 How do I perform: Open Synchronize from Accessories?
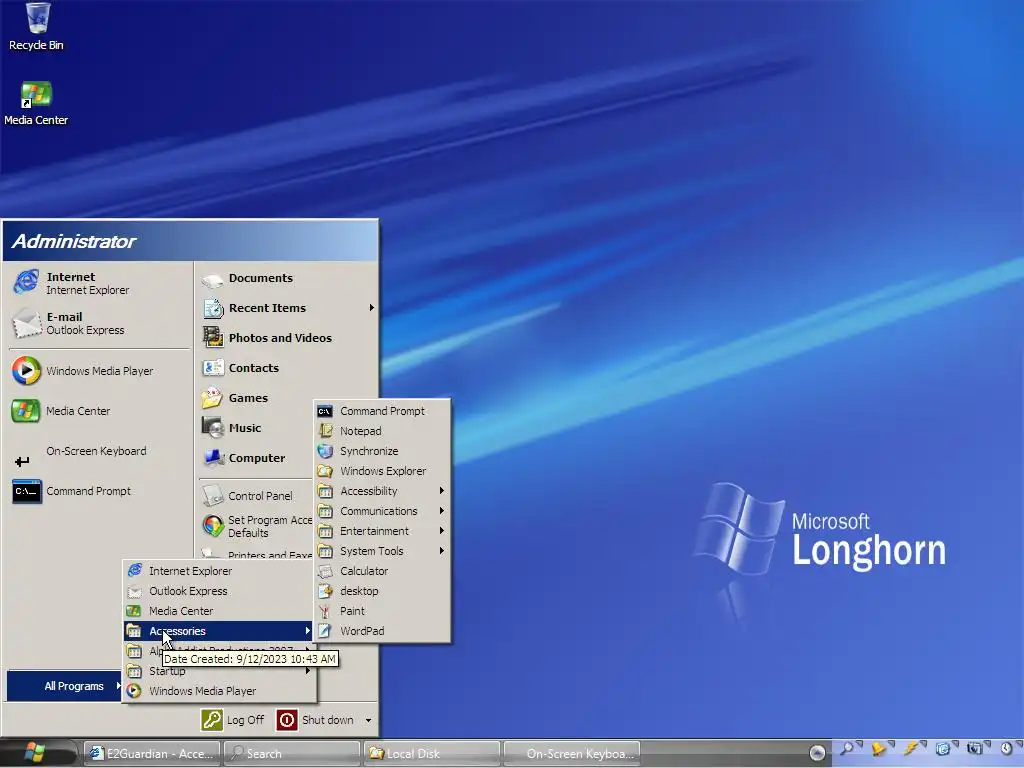point(382,451)
